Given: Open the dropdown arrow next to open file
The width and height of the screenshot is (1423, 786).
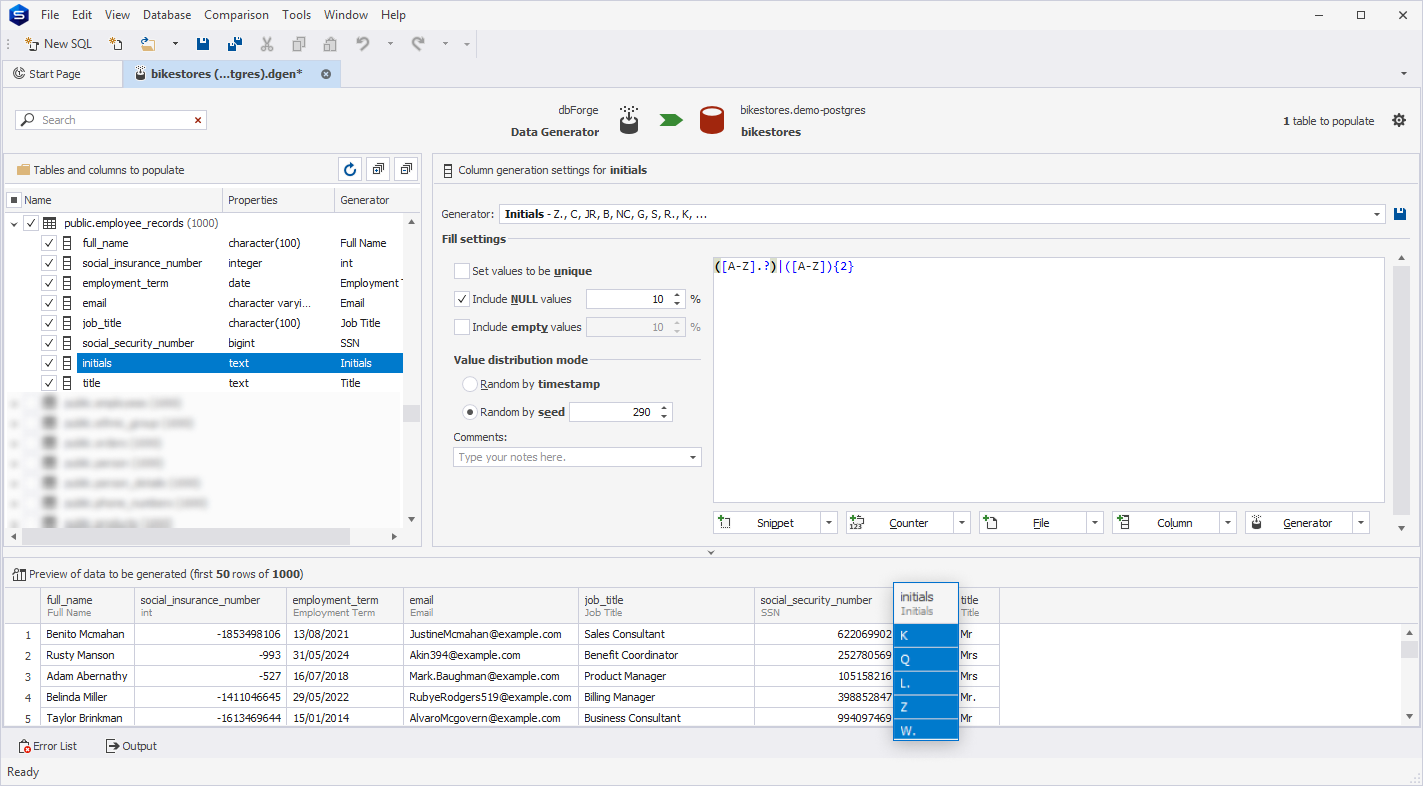Looking at the screenshot, I should click(175, 44).
